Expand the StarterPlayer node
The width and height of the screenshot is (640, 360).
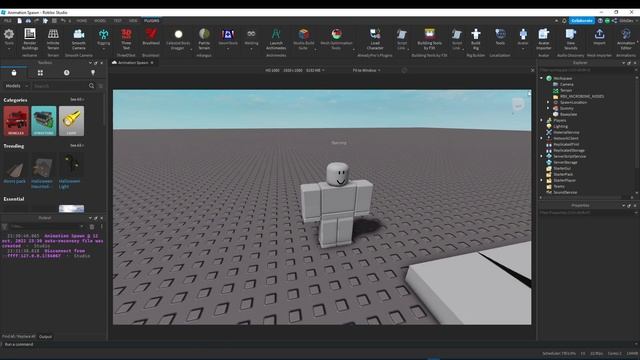(x=542, y=180)
